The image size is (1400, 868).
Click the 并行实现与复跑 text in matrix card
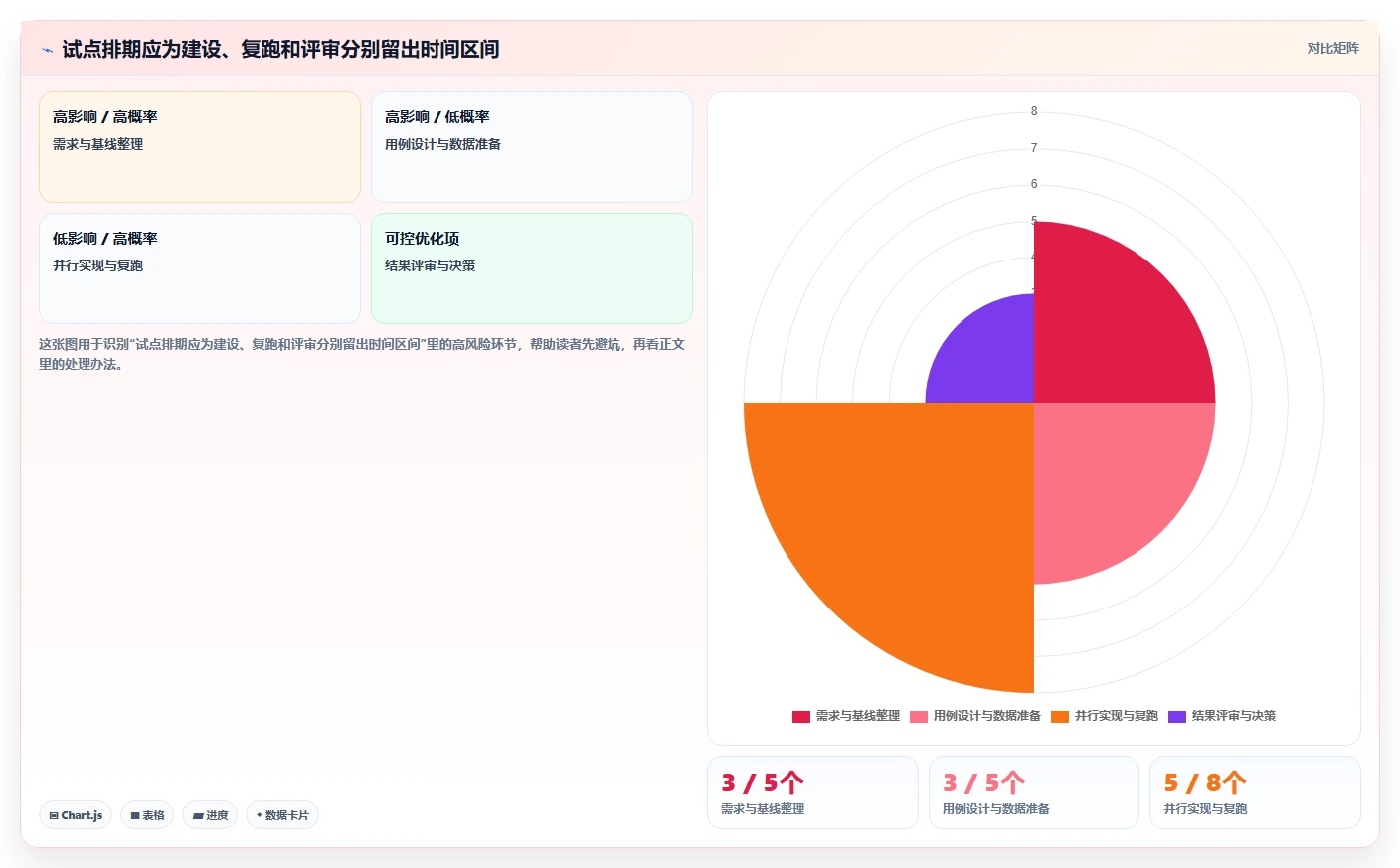pos(98,265)
